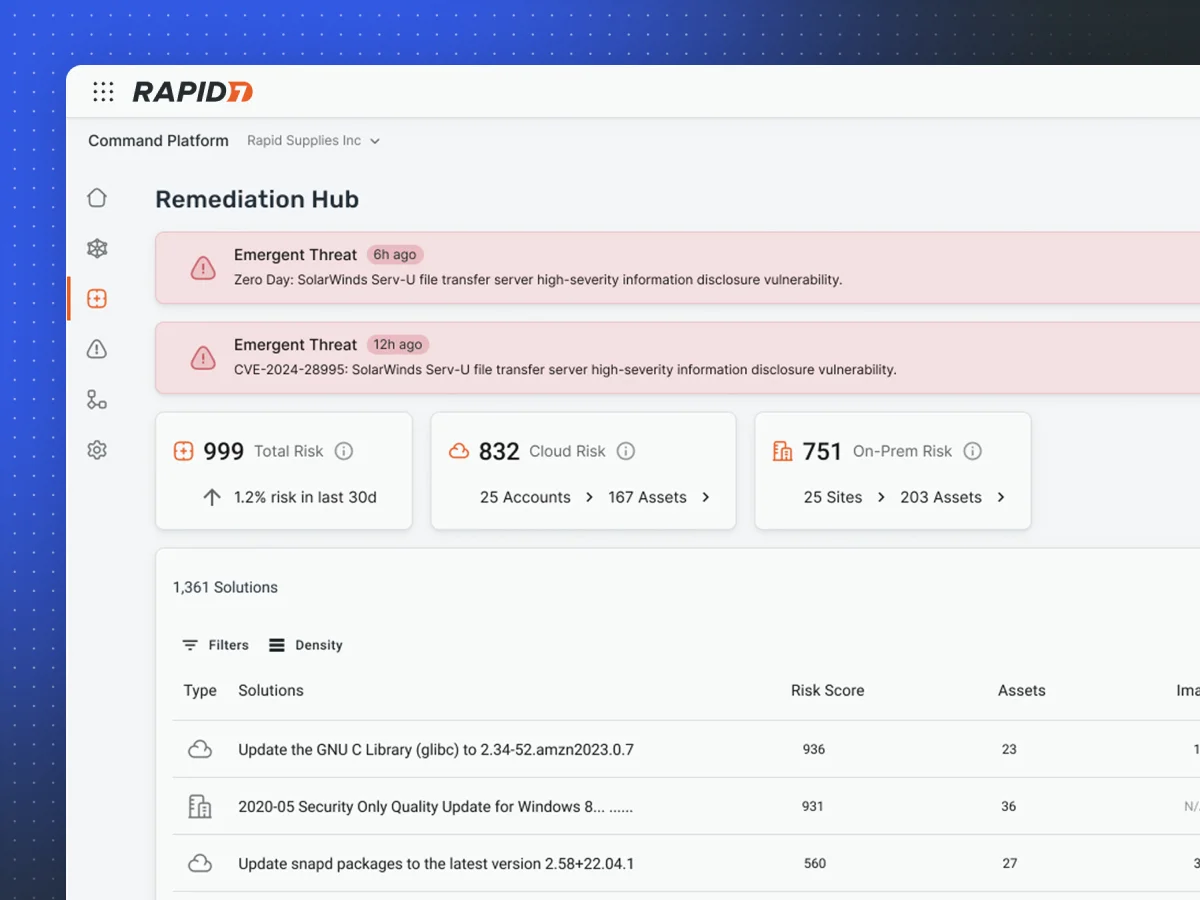Click the Rapid7 logo
The height and width of the screenshot is (900, 1200).
coord(193,92)
